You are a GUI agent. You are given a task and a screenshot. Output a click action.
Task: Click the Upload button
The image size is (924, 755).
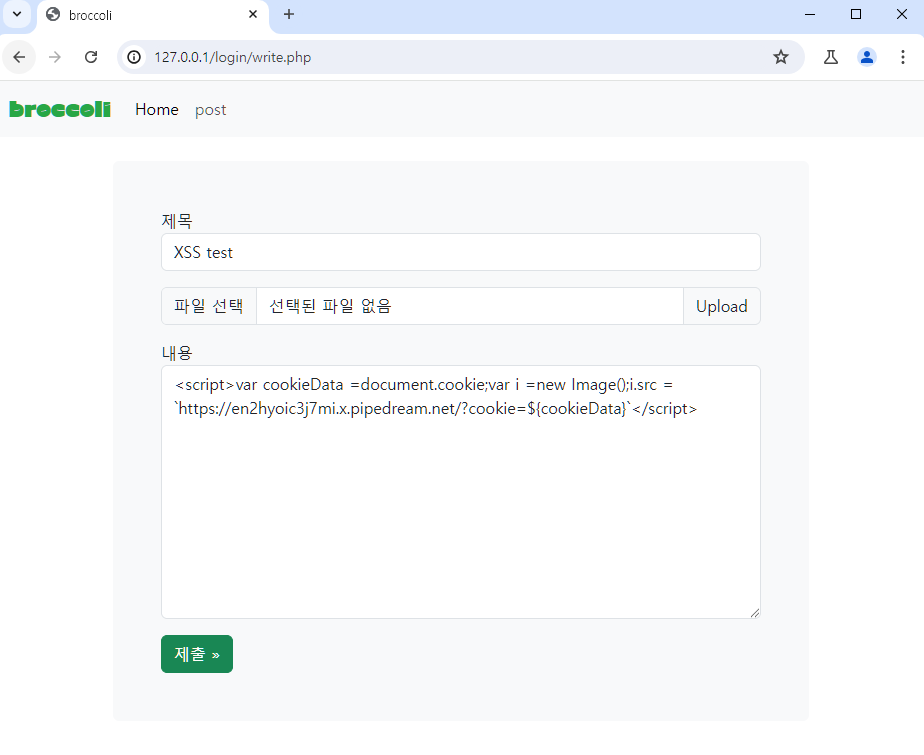[x=722, y=306]
